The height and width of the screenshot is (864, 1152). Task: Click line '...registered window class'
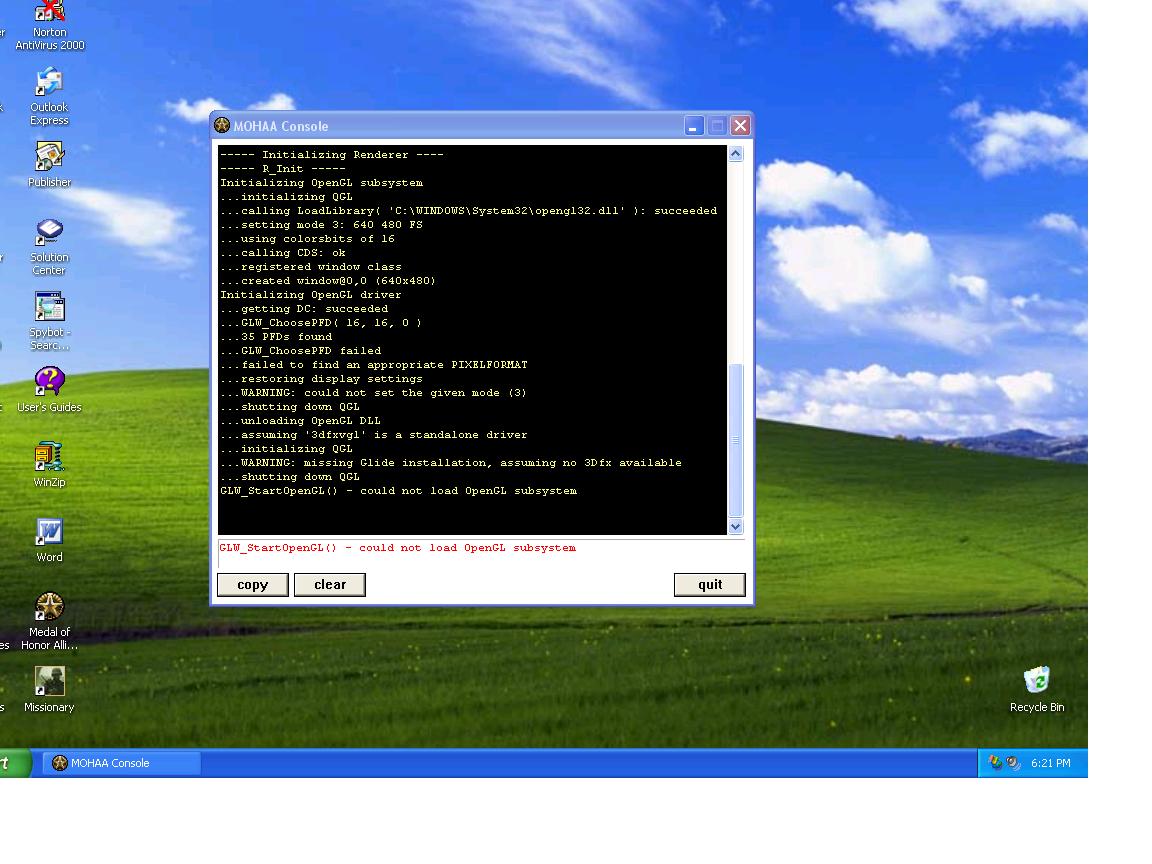point(311,267)
